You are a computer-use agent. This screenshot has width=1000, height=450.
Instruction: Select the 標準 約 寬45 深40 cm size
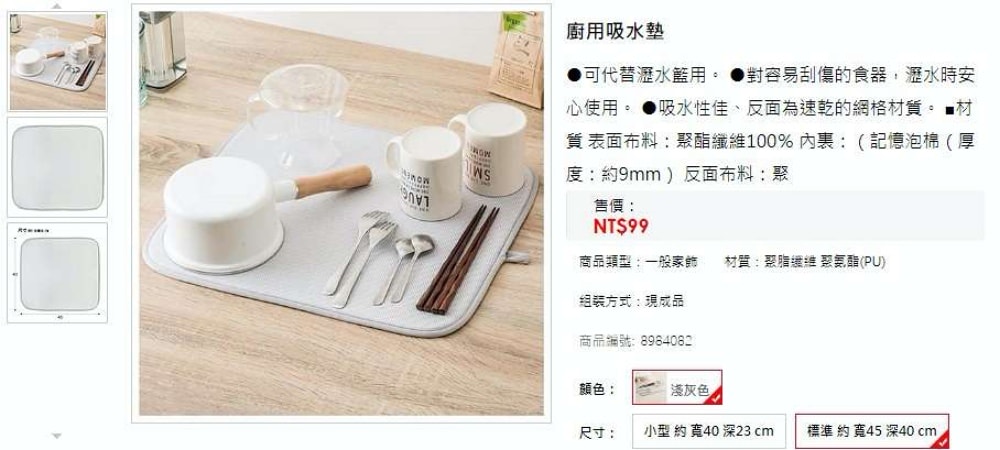click(872, 431)
